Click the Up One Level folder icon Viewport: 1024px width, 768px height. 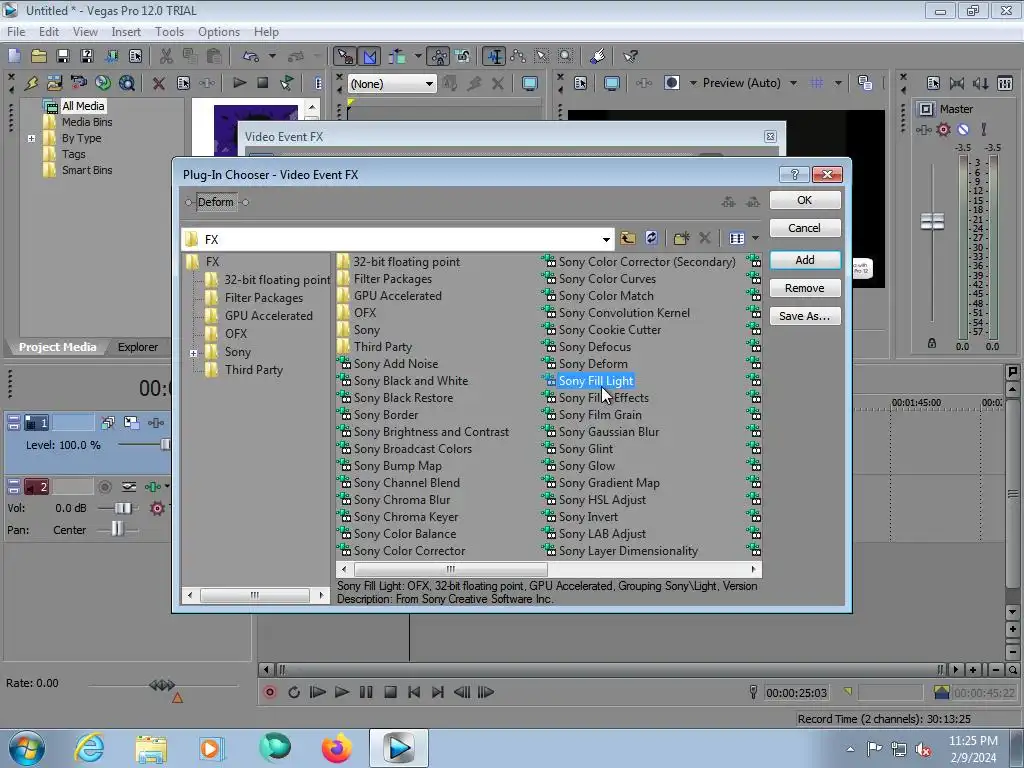tap(628, 238)
